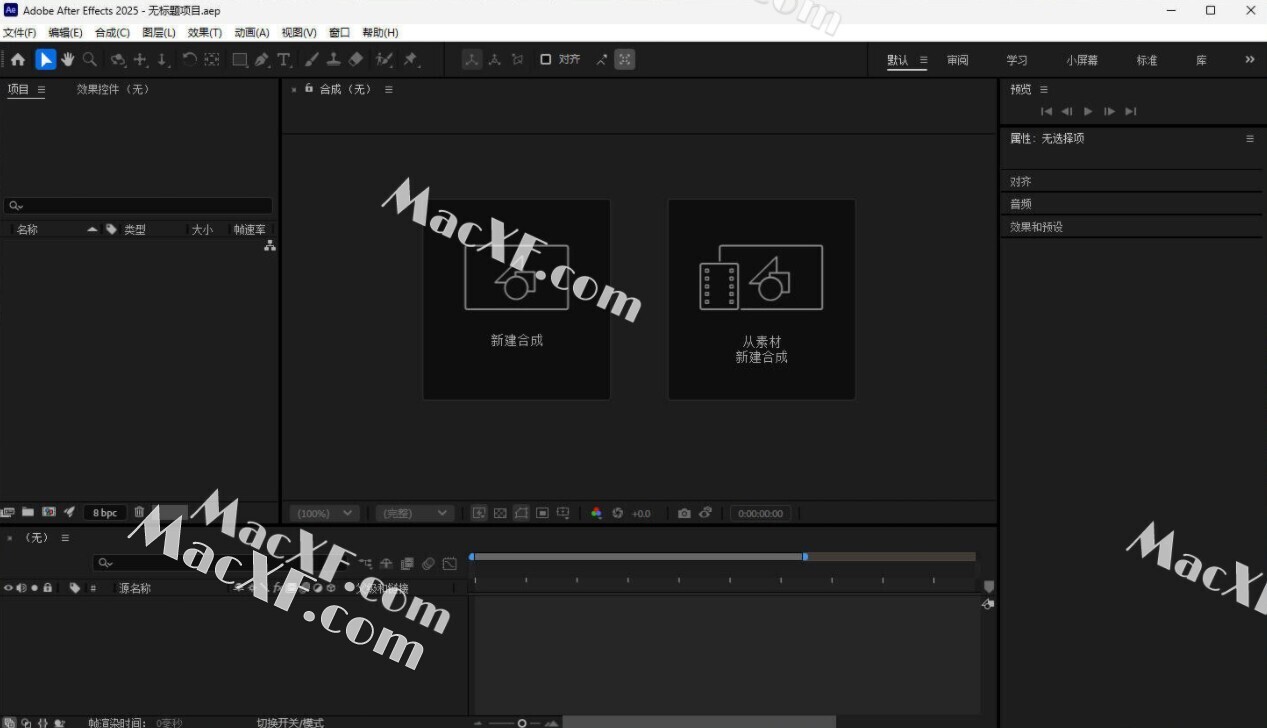The height and width of the screenshot is (728, 1267).
Task: Open the 项目 panel menu
Action: tap(42, 89)
